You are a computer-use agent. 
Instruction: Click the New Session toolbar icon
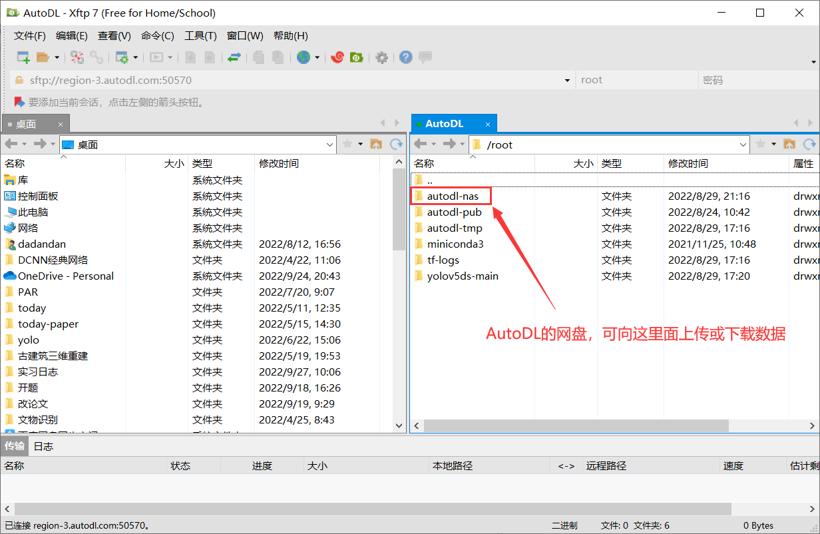(24, 57)
